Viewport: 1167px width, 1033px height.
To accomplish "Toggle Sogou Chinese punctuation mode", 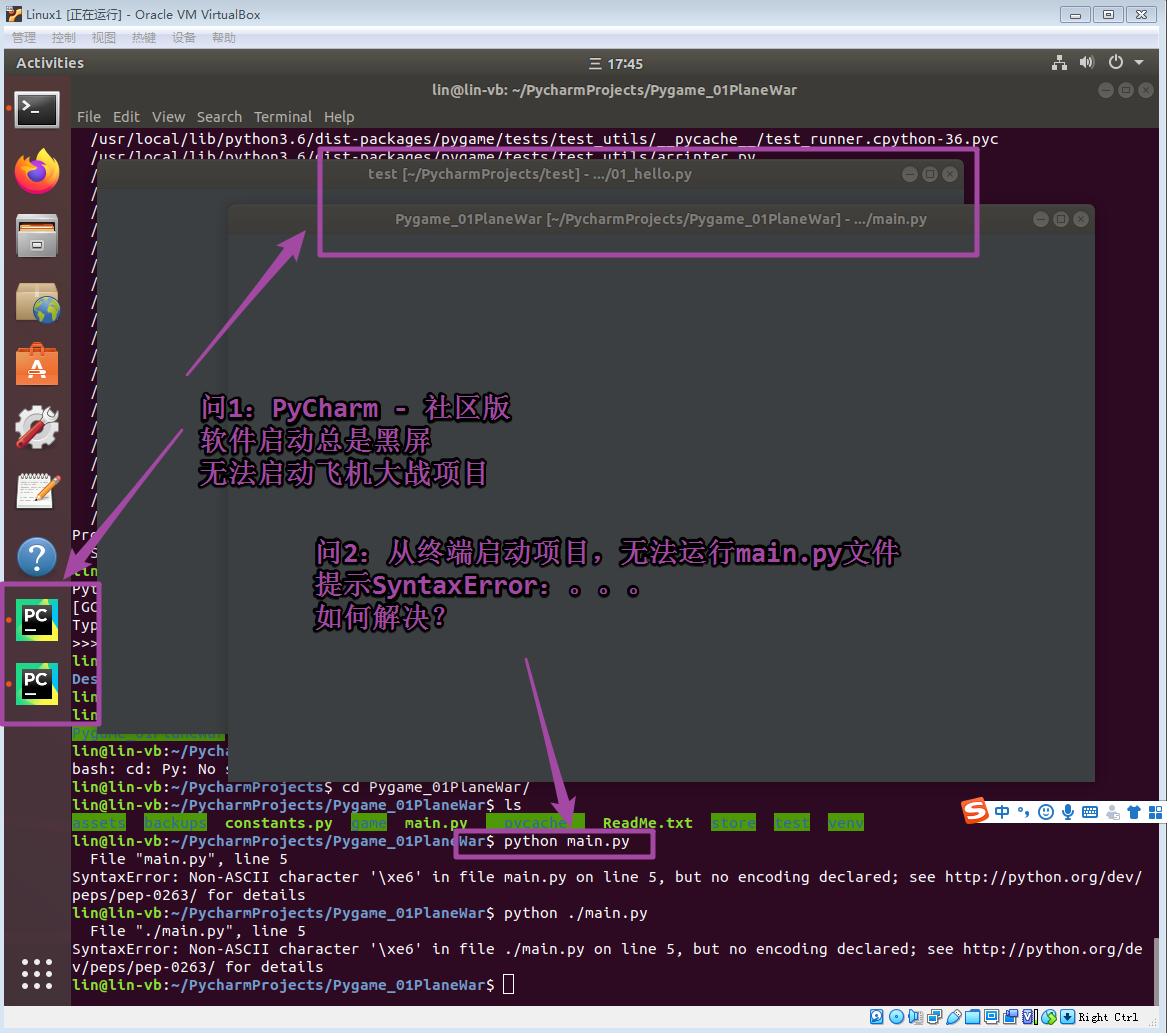I will tap(1023, 812).
